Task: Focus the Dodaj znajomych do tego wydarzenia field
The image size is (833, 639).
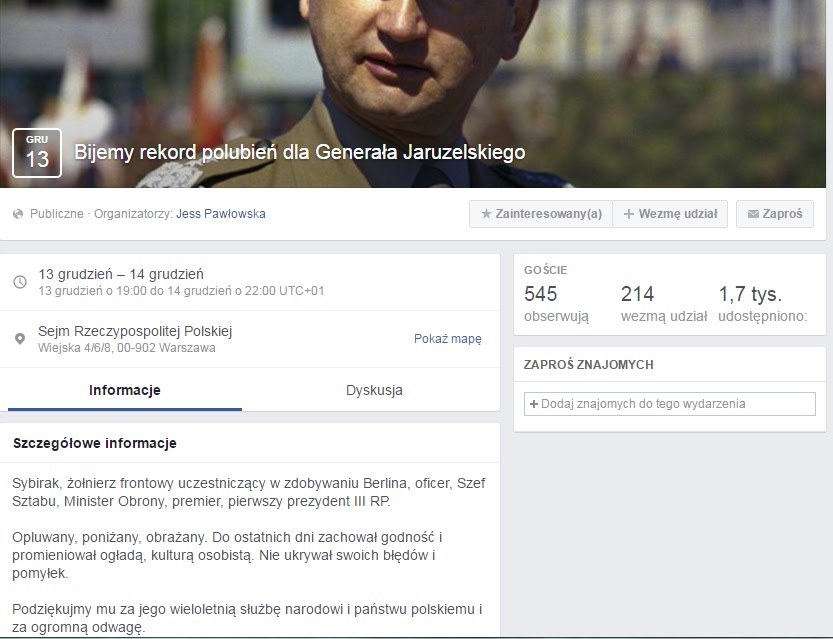Action: [x=669, y=404]
